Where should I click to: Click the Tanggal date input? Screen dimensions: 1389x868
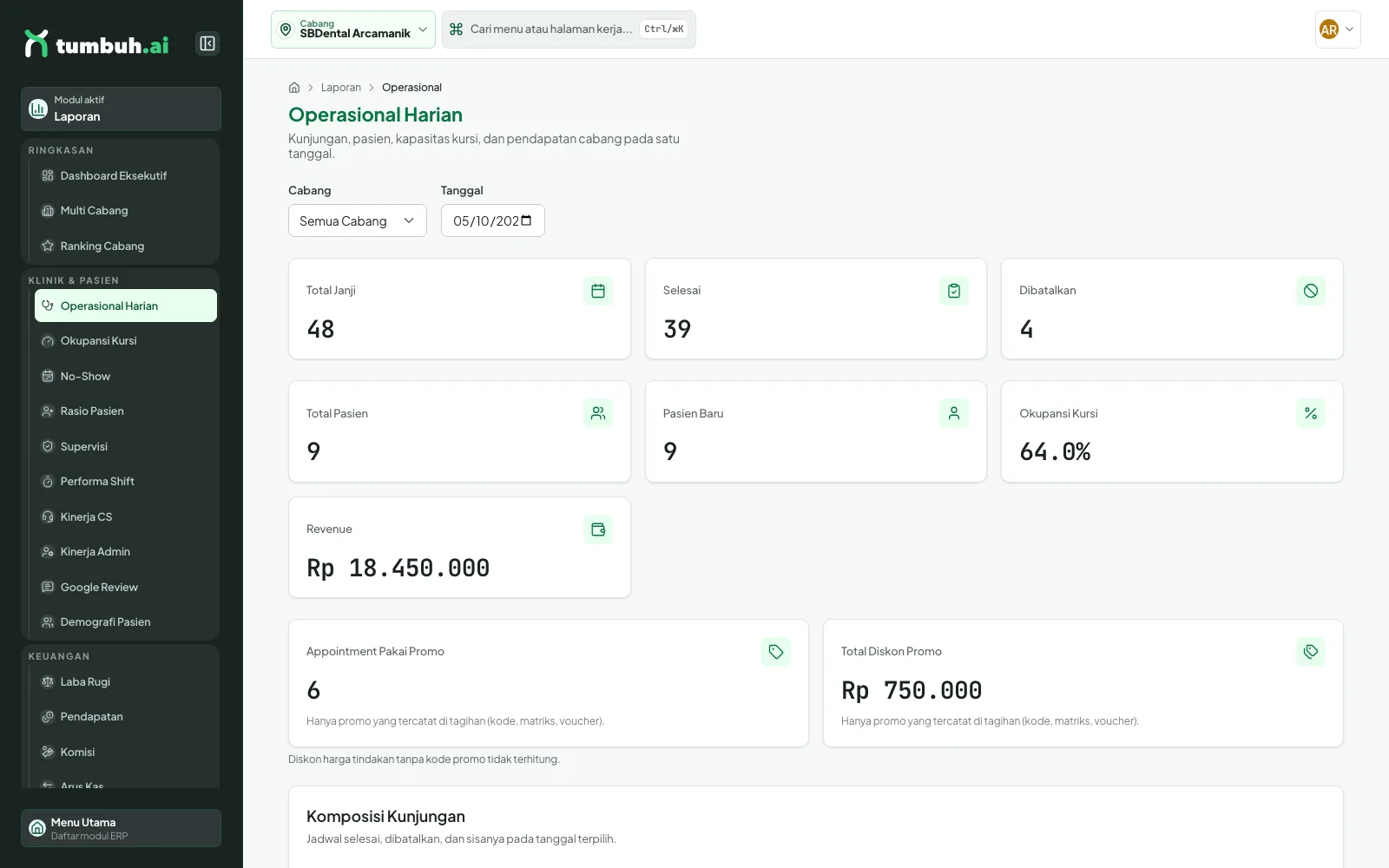coord(492,220)
